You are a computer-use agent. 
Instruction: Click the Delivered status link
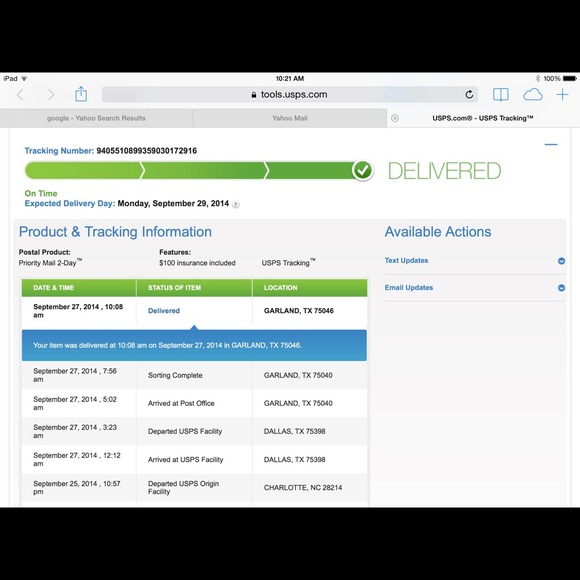tap(164, 311)
